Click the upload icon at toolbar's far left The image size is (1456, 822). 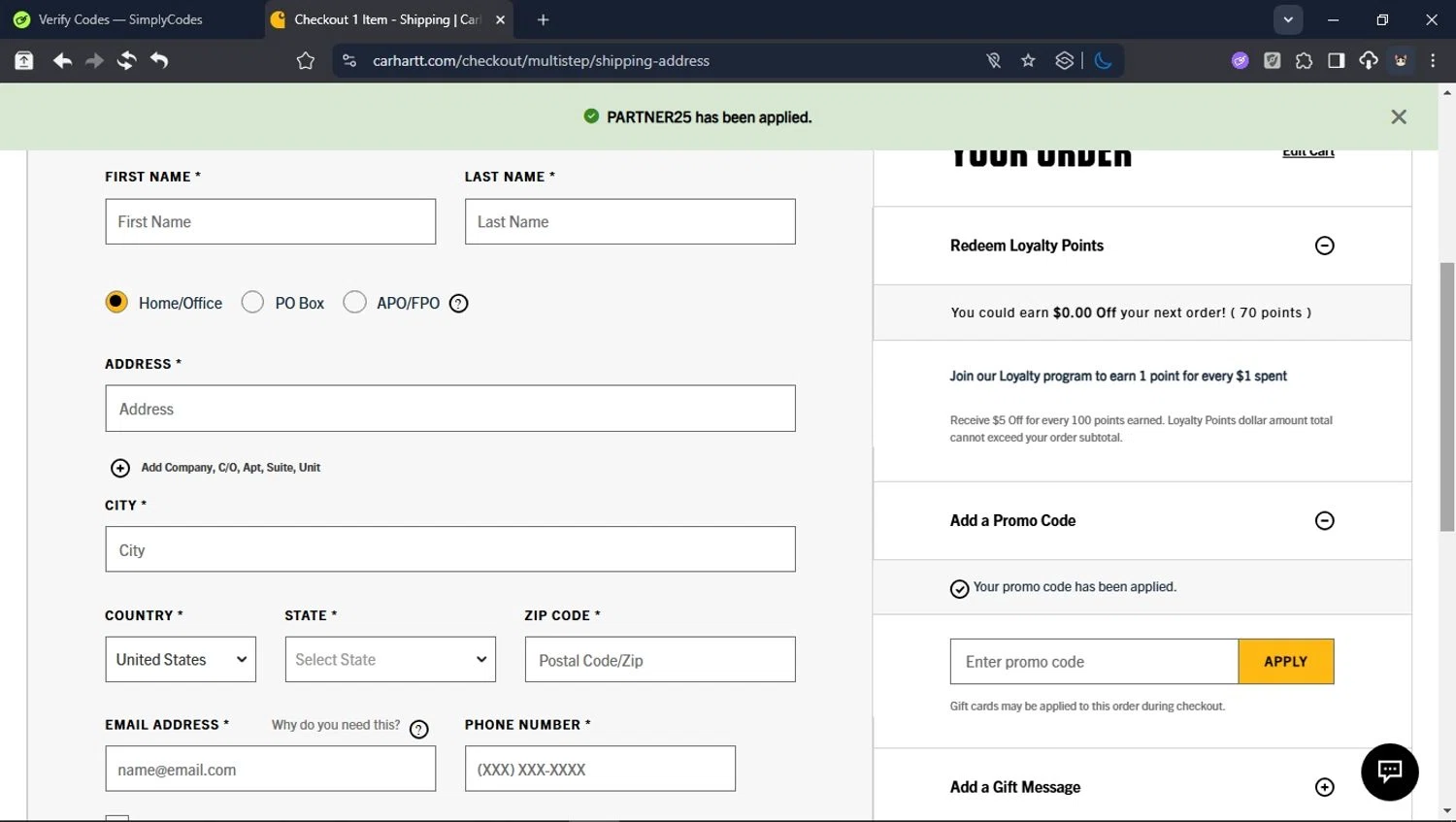[x=24, y=61]
